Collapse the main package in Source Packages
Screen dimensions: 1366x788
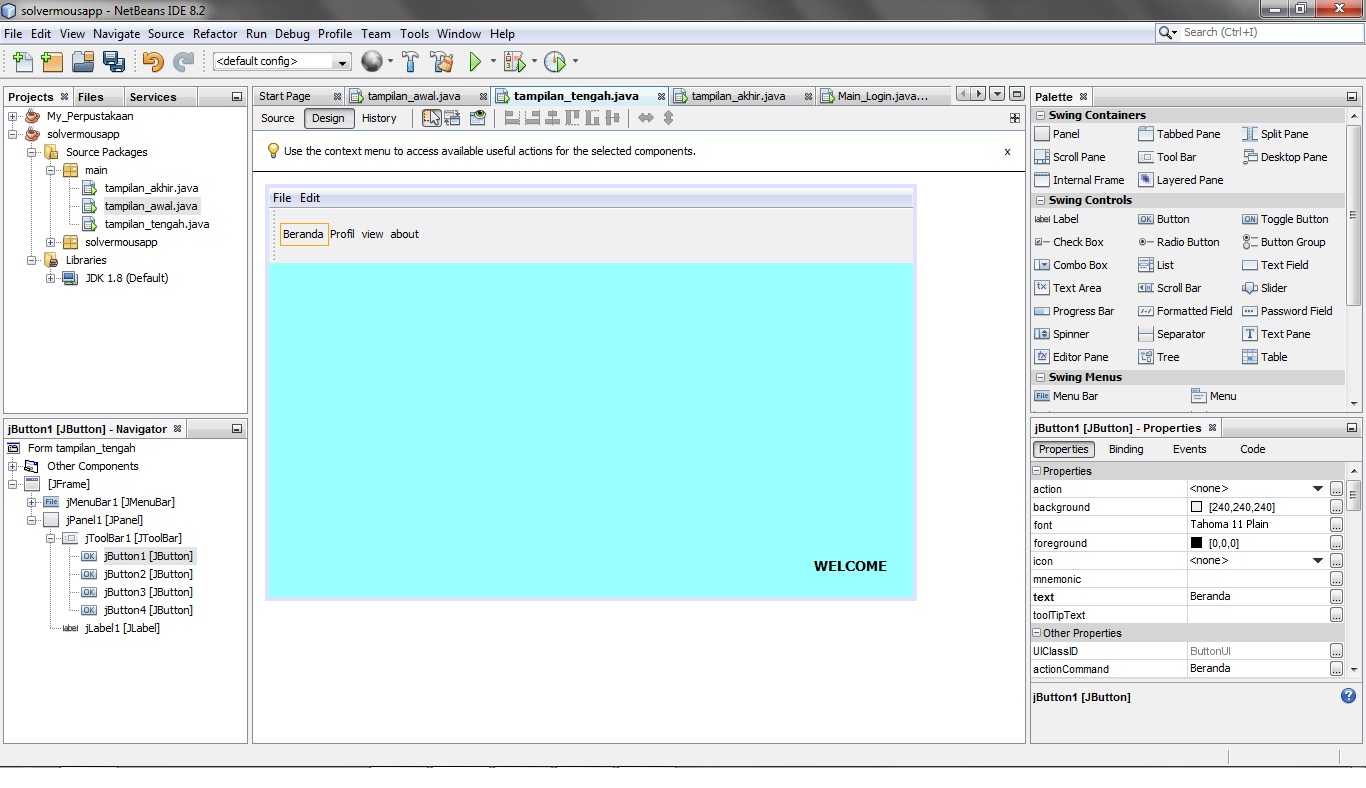tap(50, 170)
